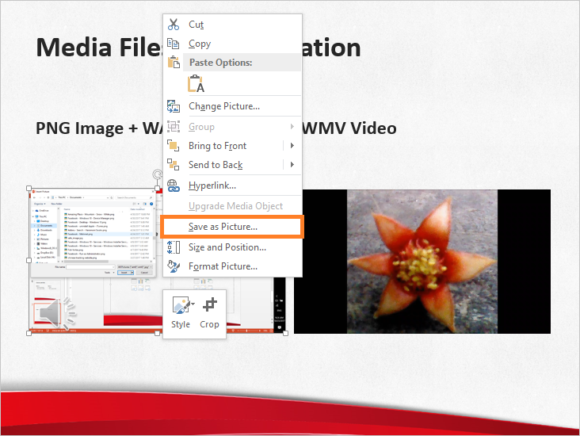Click the audio speaker icon on slide
The width and height of the screenshot is (580, 436).
49,313
